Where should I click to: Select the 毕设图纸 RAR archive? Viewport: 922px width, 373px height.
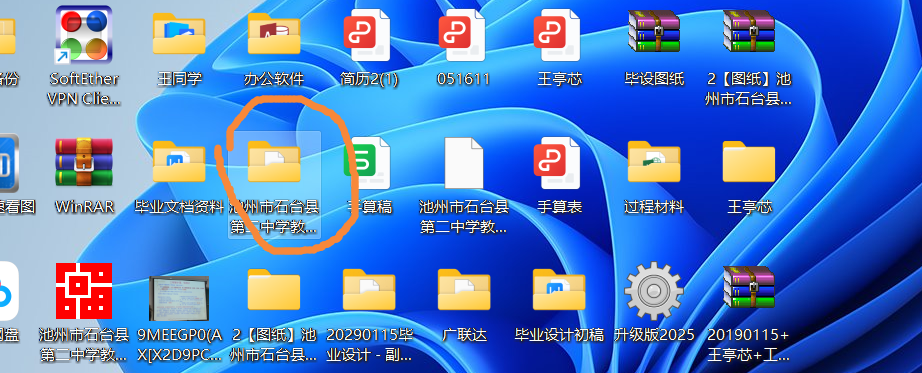pyautogui.click(x=654, y=32)
